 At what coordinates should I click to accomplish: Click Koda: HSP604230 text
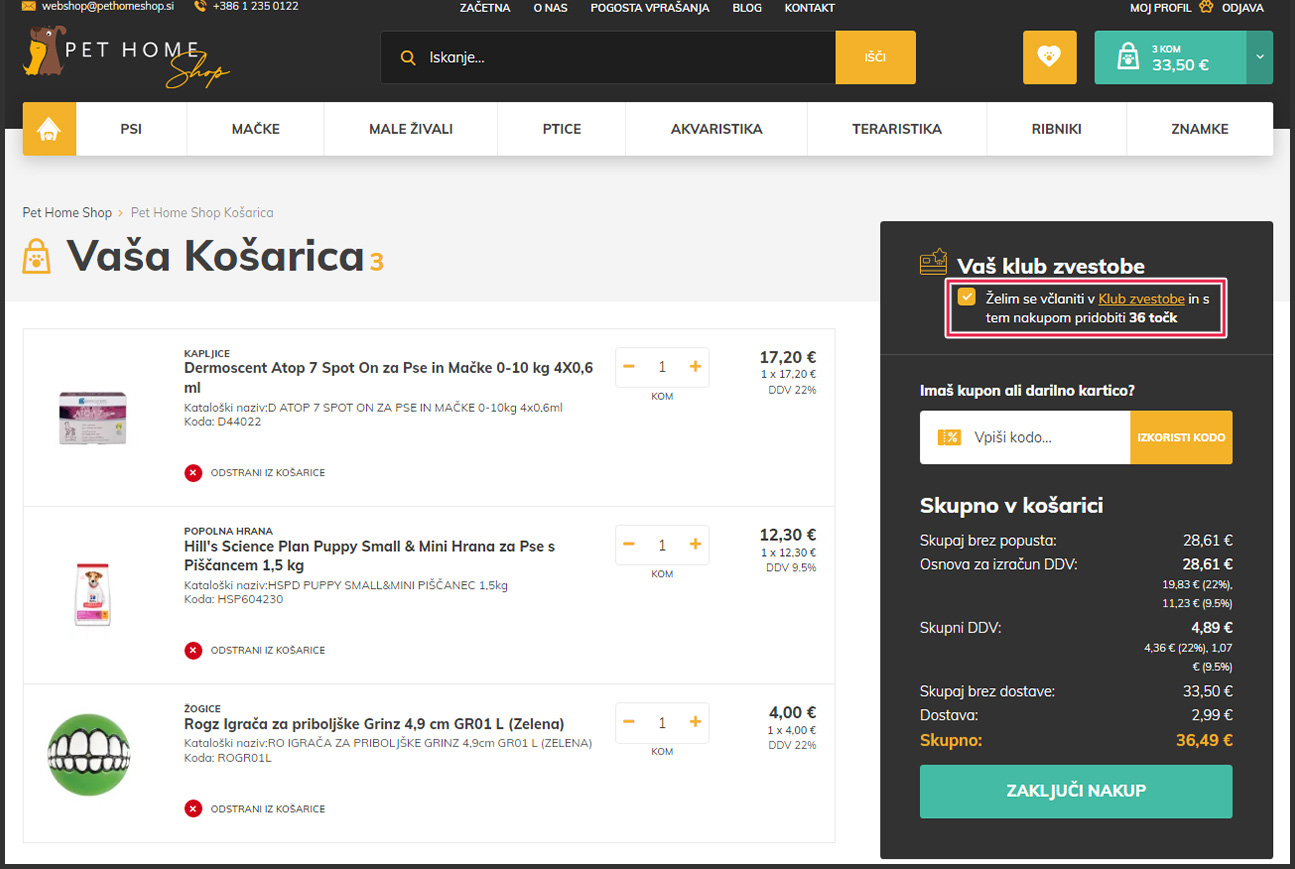coord(234,599)
